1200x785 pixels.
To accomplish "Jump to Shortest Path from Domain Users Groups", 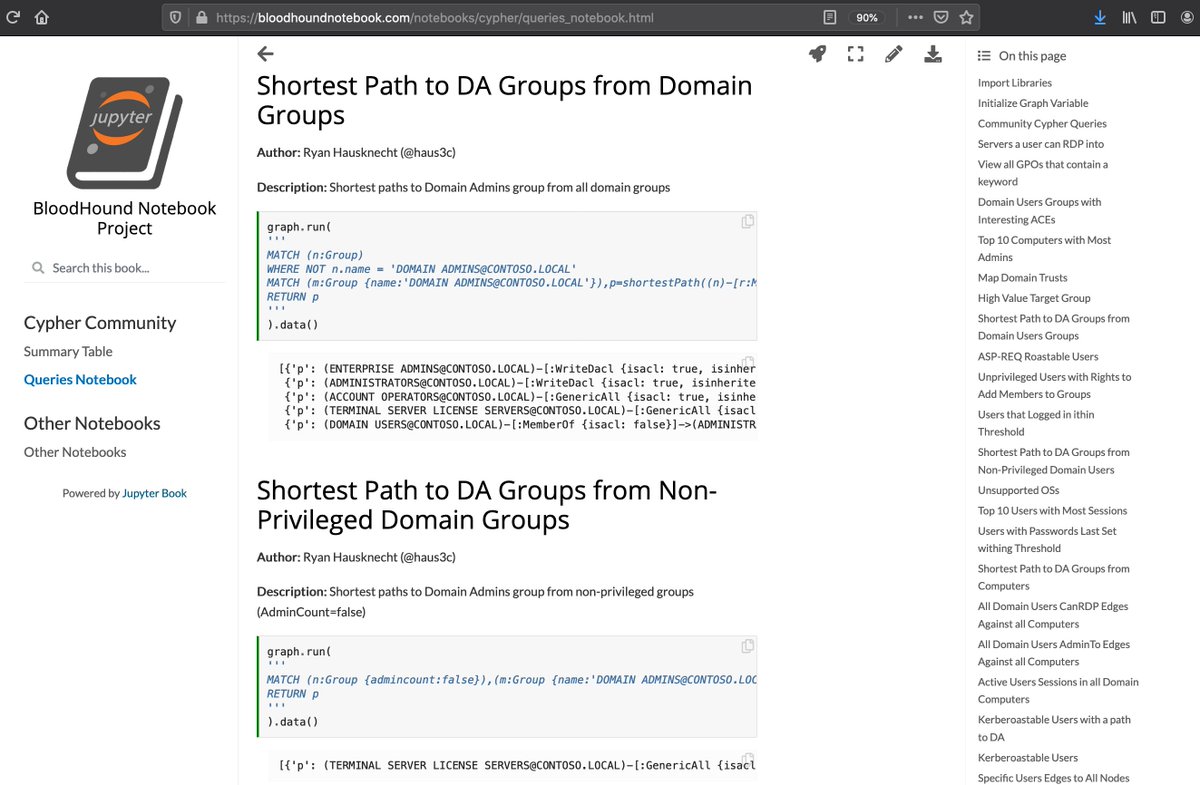I will (1054, 327).
